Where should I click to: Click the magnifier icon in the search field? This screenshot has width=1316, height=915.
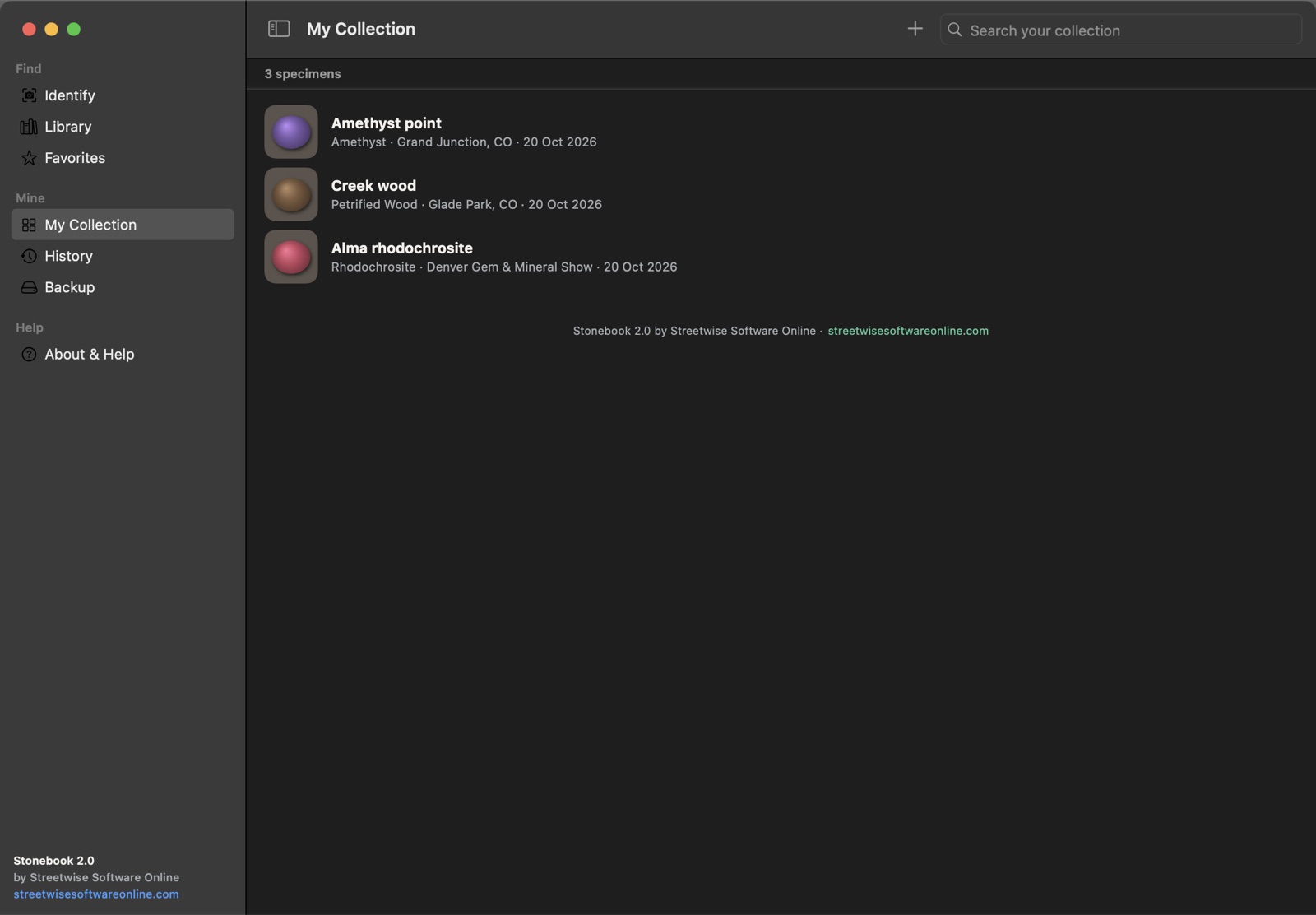(x=954, y=30)
